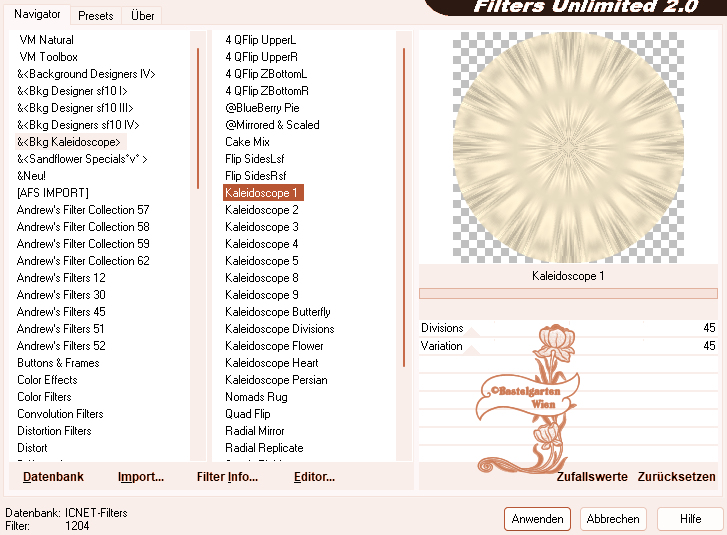Open the Über tab

pos(142,16)
